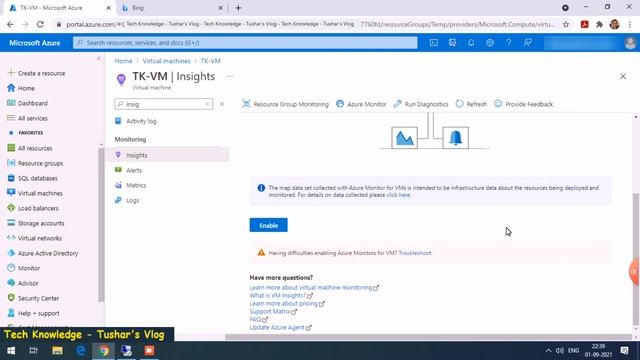Screen dimensions: 640x360
Task: Open Storage accounts in the sidebar
Action: [x=36, y=223]
